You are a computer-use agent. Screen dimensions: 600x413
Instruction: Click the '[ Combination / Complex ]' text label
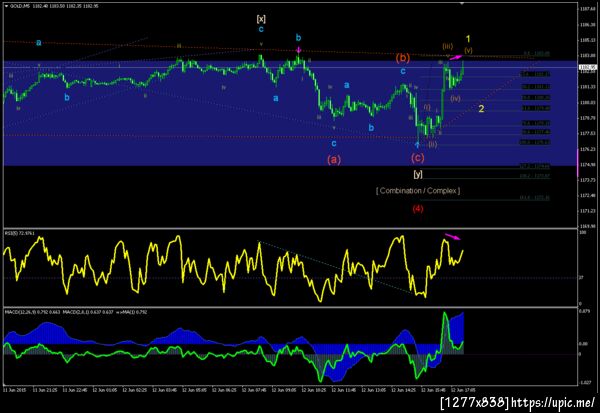click(x=418, y=191)
